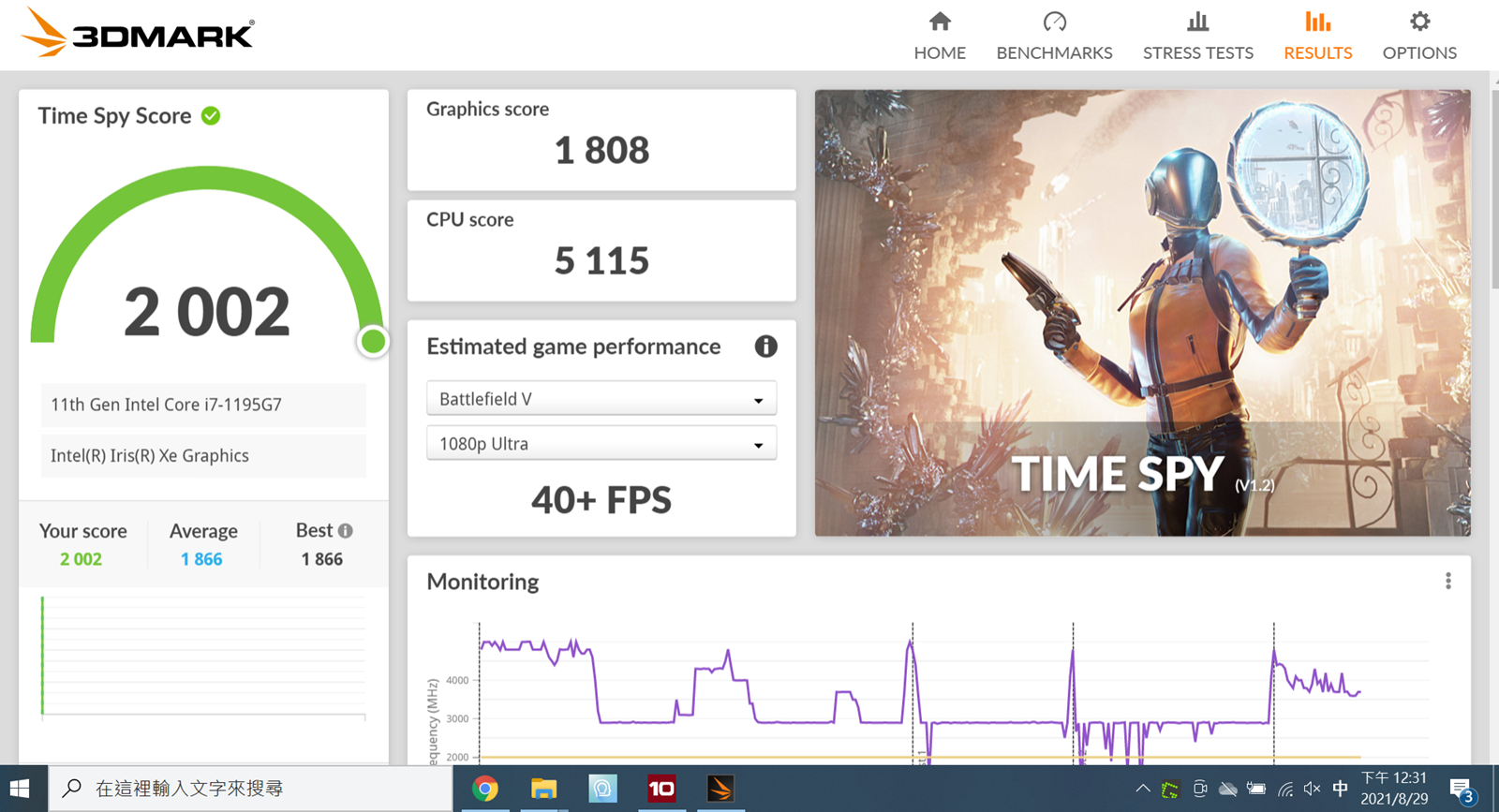Expand the 1080p Ultra quality dropdown

pyautogui.click(x=601, y=444)
